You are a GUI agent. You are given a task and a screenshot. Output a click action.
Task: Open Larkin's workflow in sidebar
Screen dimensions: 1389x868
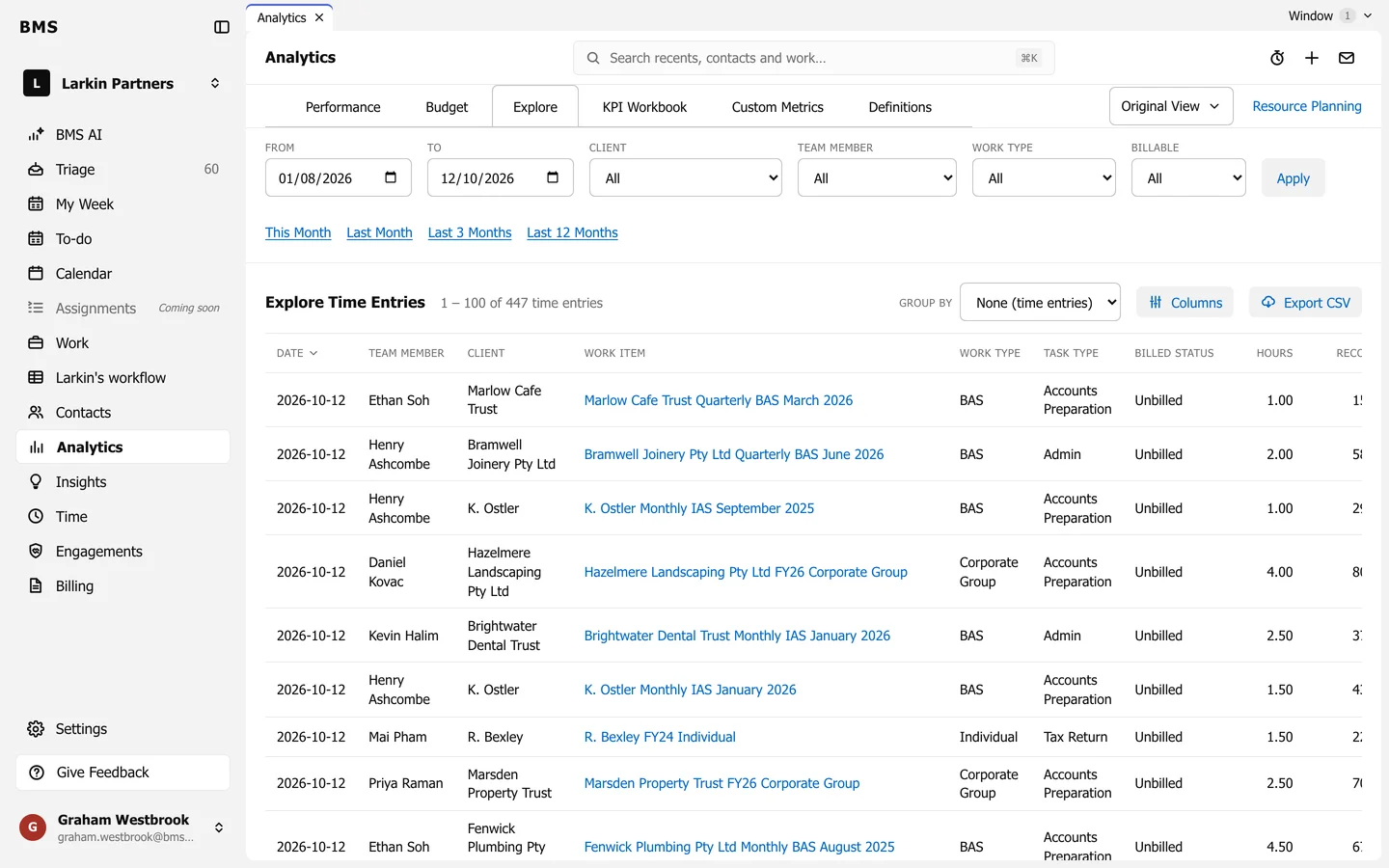[x=123, y=378]
